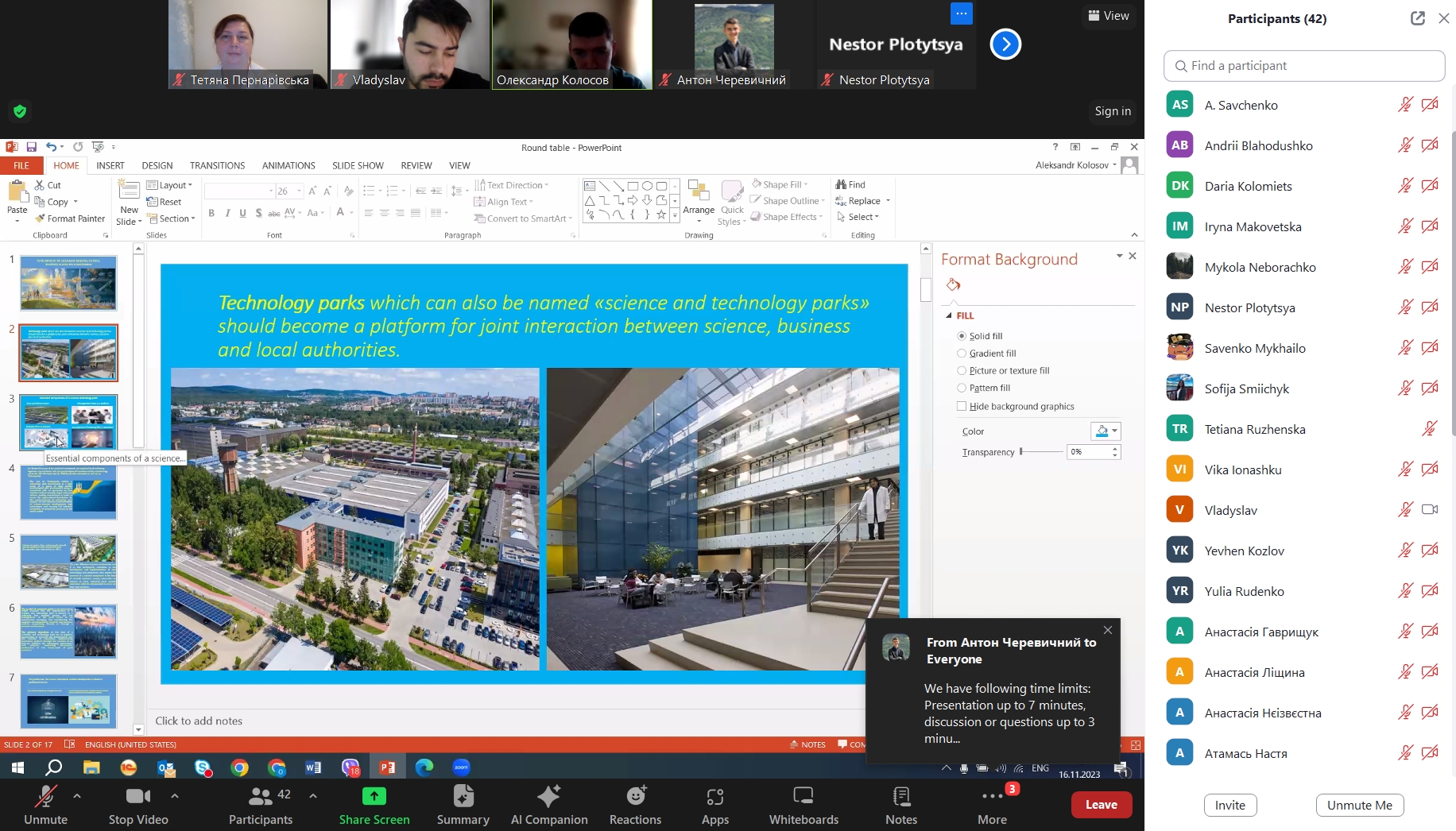Open Reactions menu

(x=635, y=805)
